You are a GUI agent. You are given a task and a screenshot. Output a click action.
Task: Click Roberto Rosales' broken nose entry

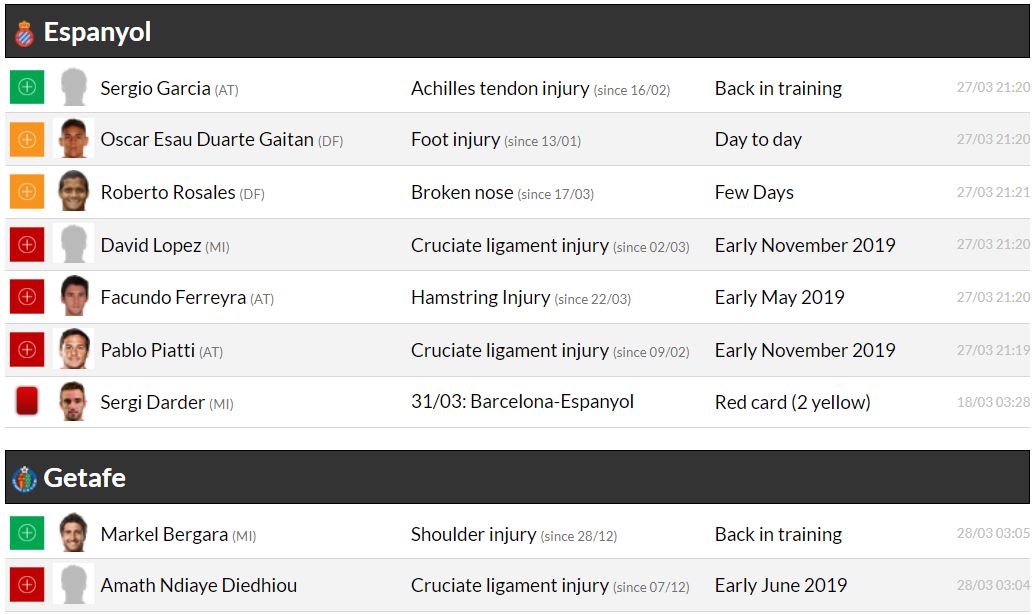coord(462,192)
